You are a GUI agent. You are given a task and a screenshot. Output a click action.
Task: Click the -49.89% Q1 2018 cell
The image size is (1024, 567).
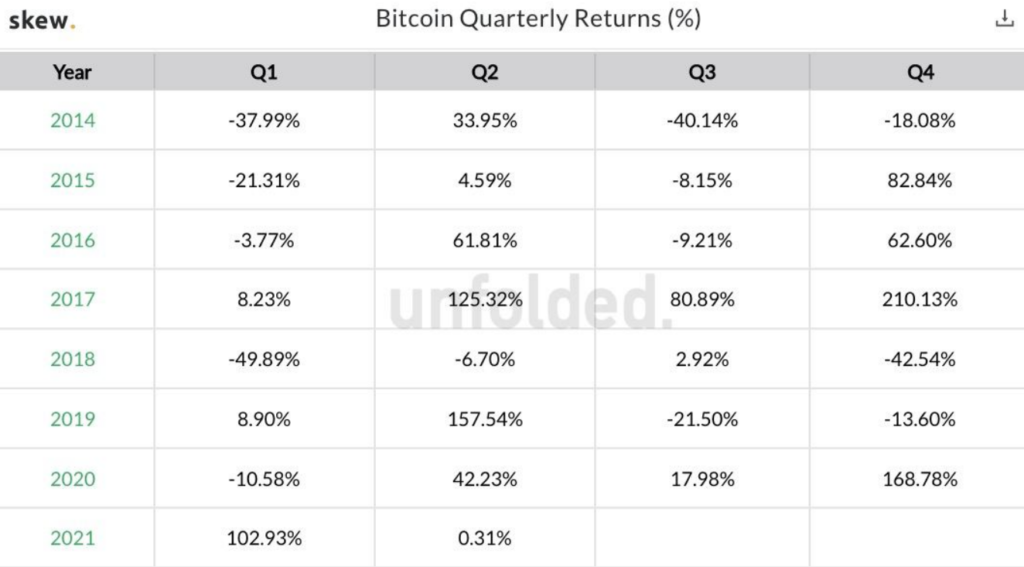[x=264, y=359]
